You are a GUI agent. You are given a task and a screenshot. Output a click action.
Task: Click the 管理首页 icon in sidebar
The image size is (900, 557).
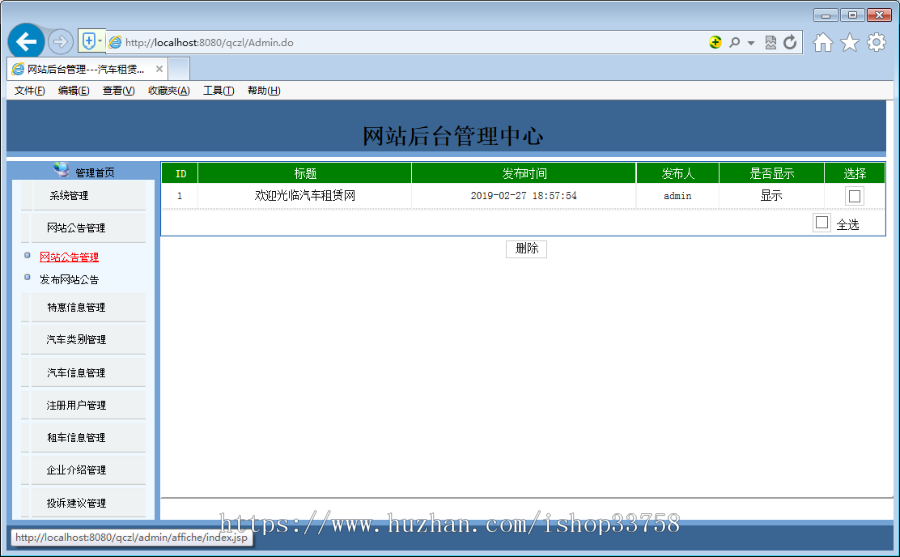(x=61, y=169)
